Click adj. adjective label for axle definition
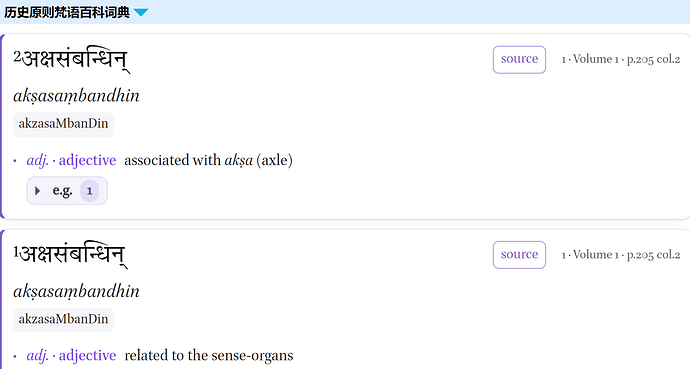Viewport: 690px width, 369px height. point(71,160)
